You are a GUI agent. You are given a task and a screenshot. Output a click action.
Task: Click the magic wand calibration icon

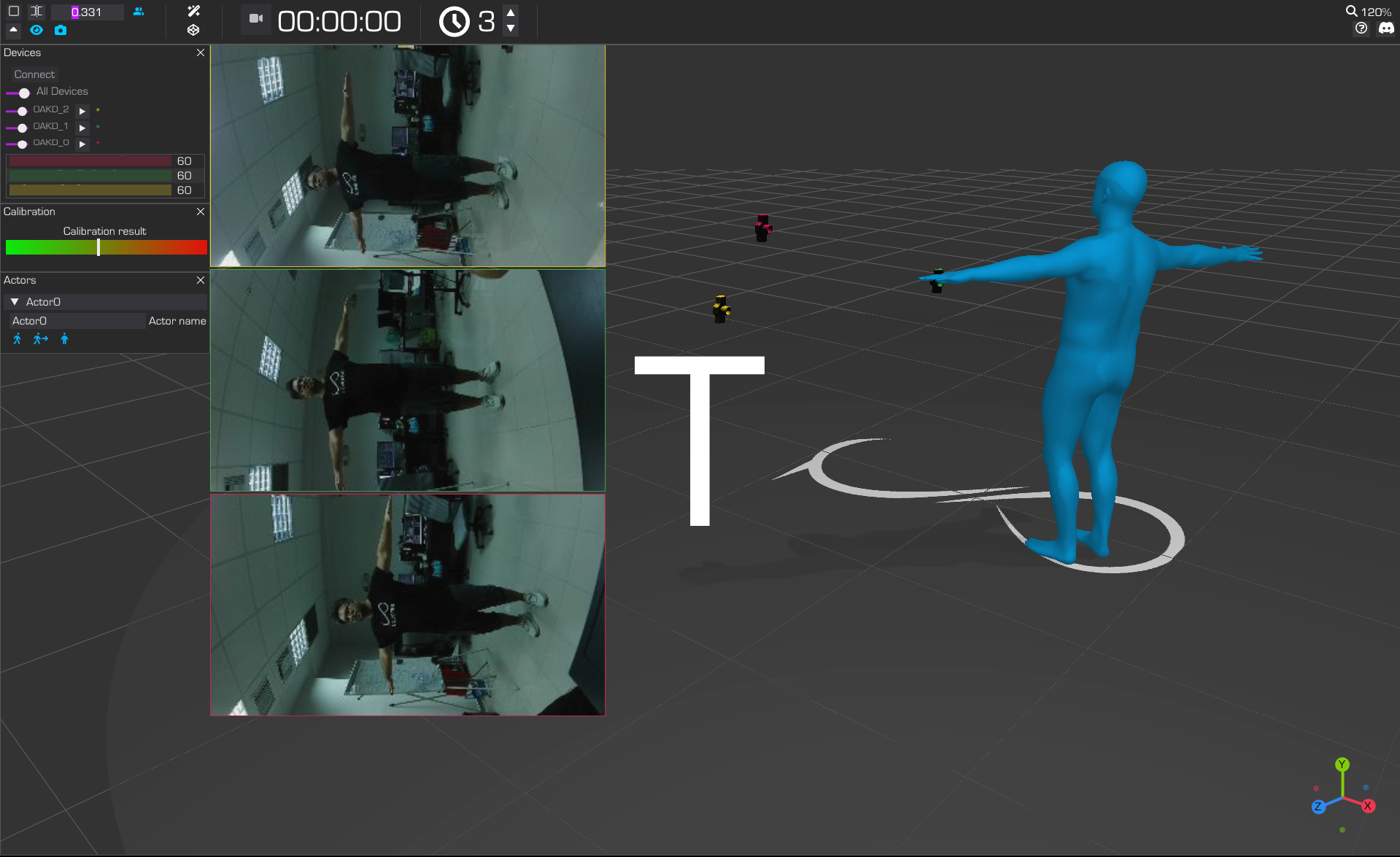[193, 11]
